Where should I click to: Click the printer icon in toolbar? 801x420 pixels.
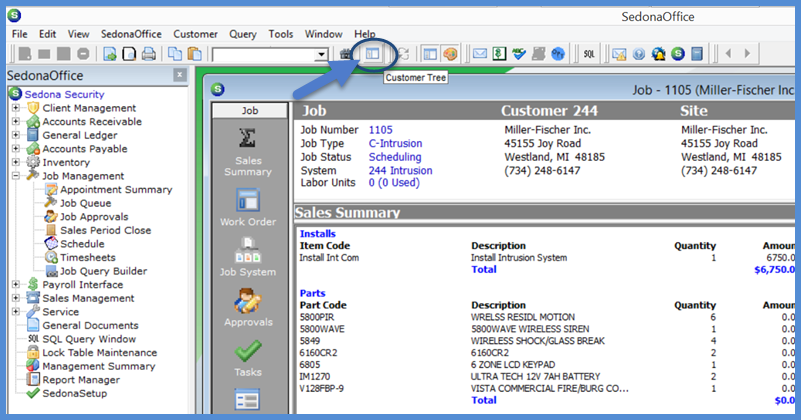coord(149,54)
